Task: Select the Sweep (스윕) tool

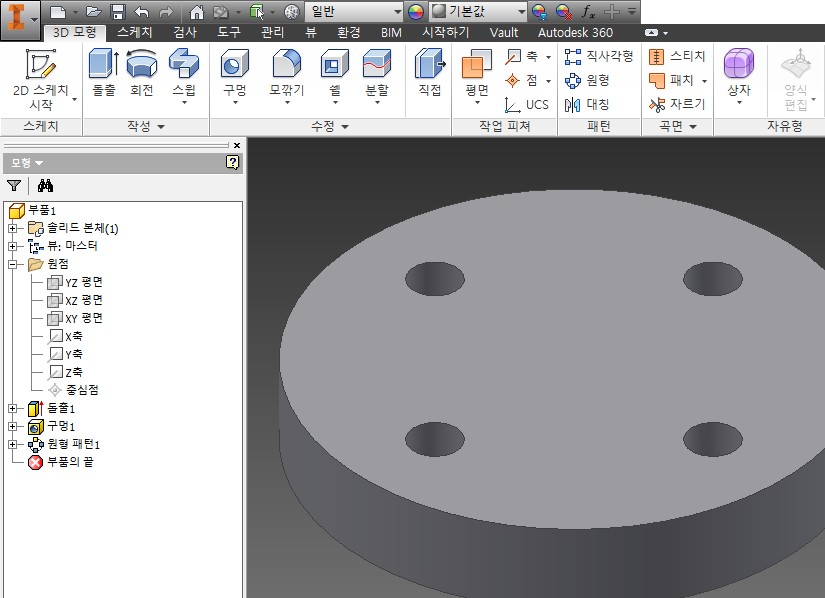Action: (x=184, y=76)
